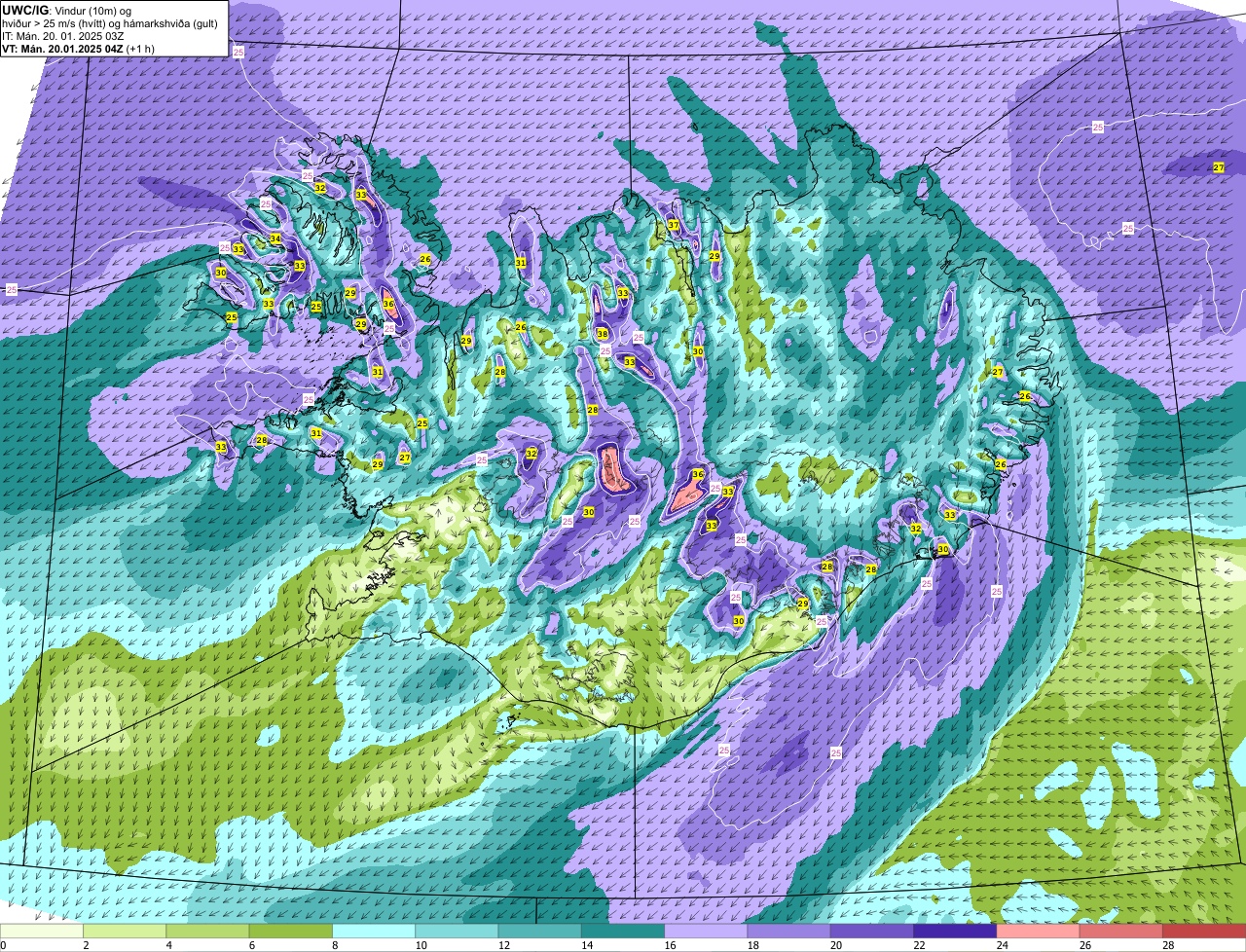Click the 0–2 m/s pale yellow legend swatch
The height and width of the screenshot is (952, 1246).
42,932
